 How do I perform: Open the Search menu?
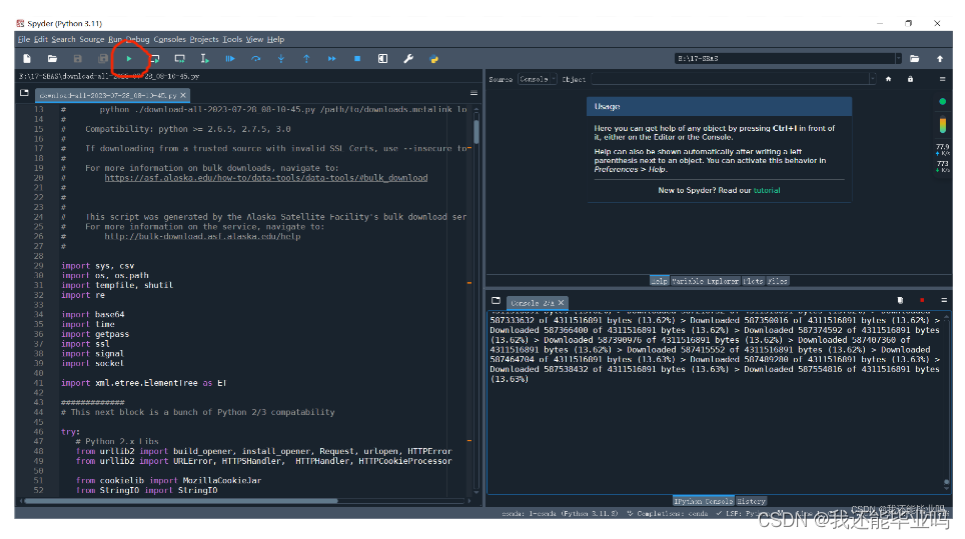[x=63, y=39]
